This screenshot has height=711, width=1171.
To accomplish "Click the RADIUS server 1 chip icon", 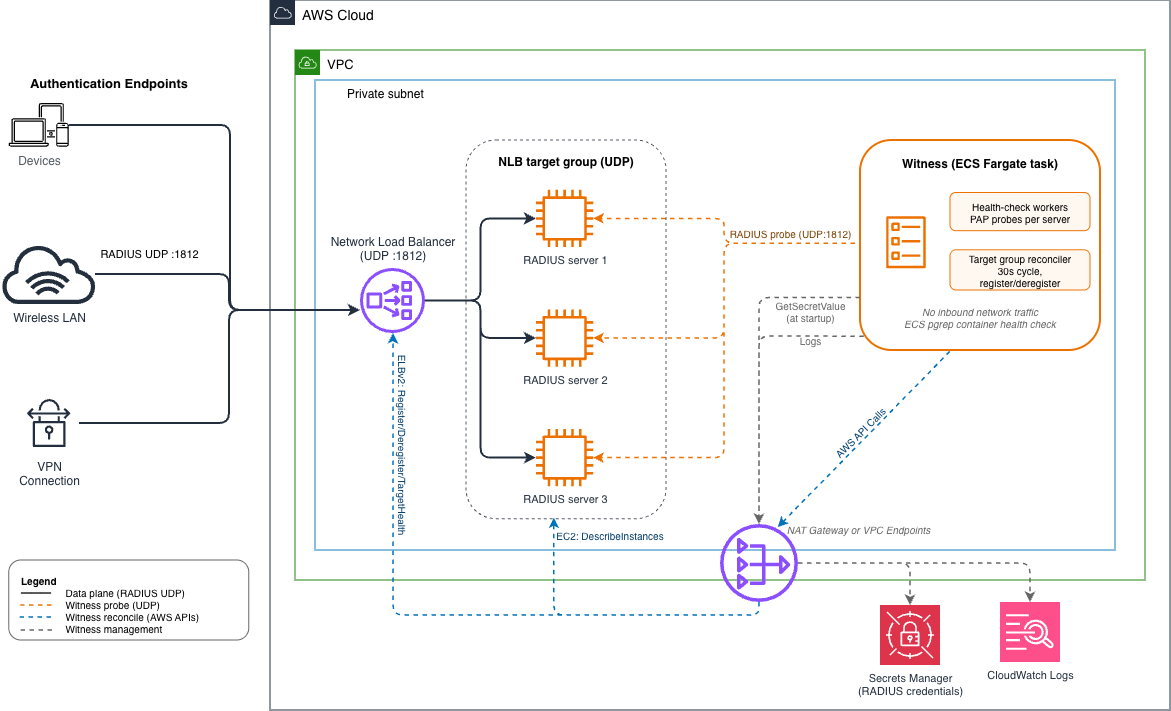I will (565, 218).
